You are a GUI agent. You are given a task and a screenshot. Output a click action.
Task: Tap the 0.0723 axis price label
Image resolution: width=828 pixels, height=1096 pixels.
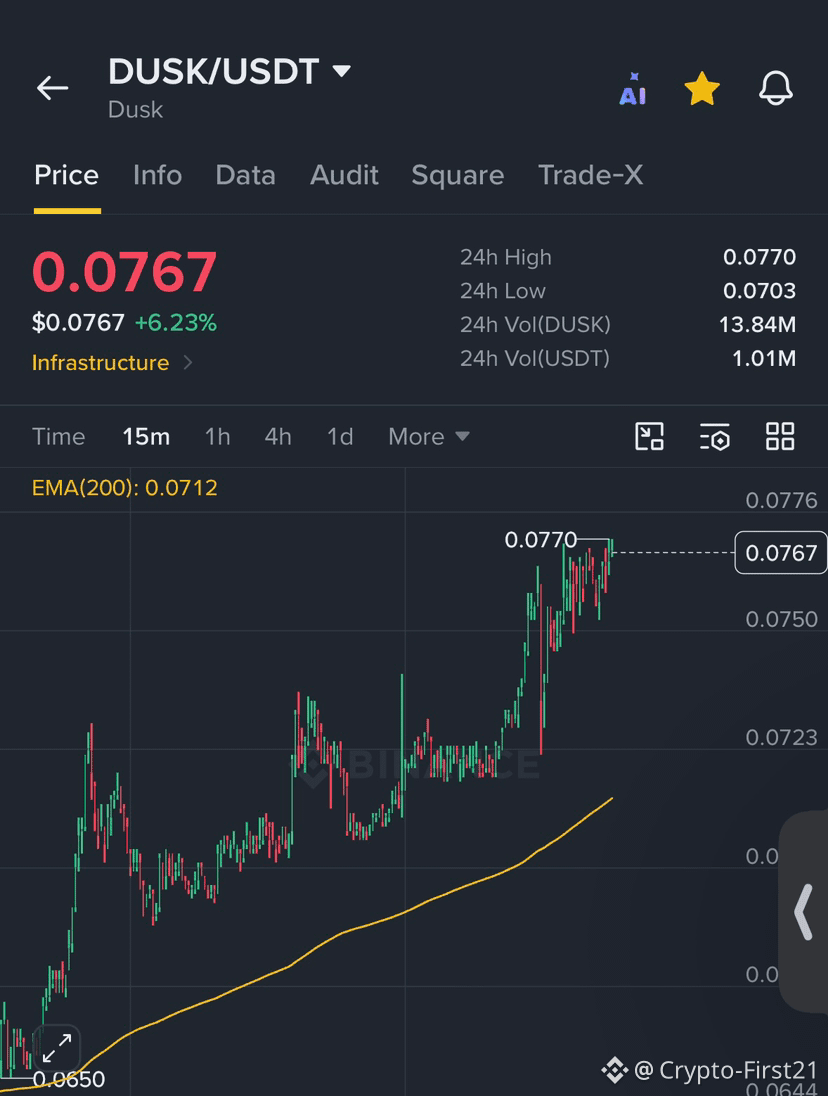coord(781,737)
